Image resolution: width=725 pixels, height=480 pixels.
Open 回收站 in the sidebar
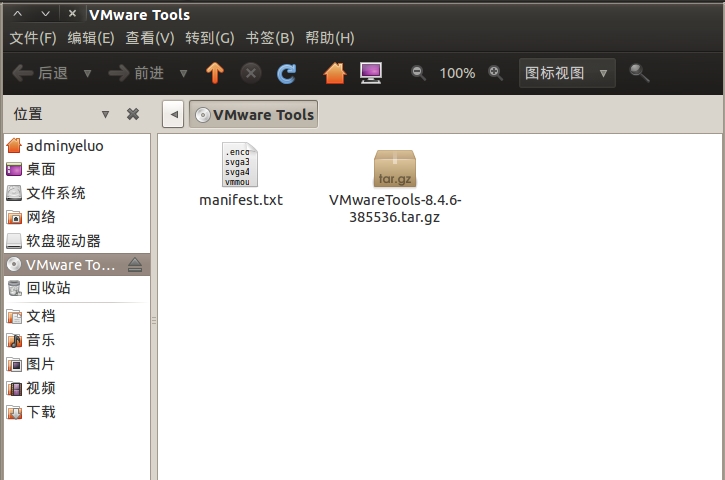[77, 288]
